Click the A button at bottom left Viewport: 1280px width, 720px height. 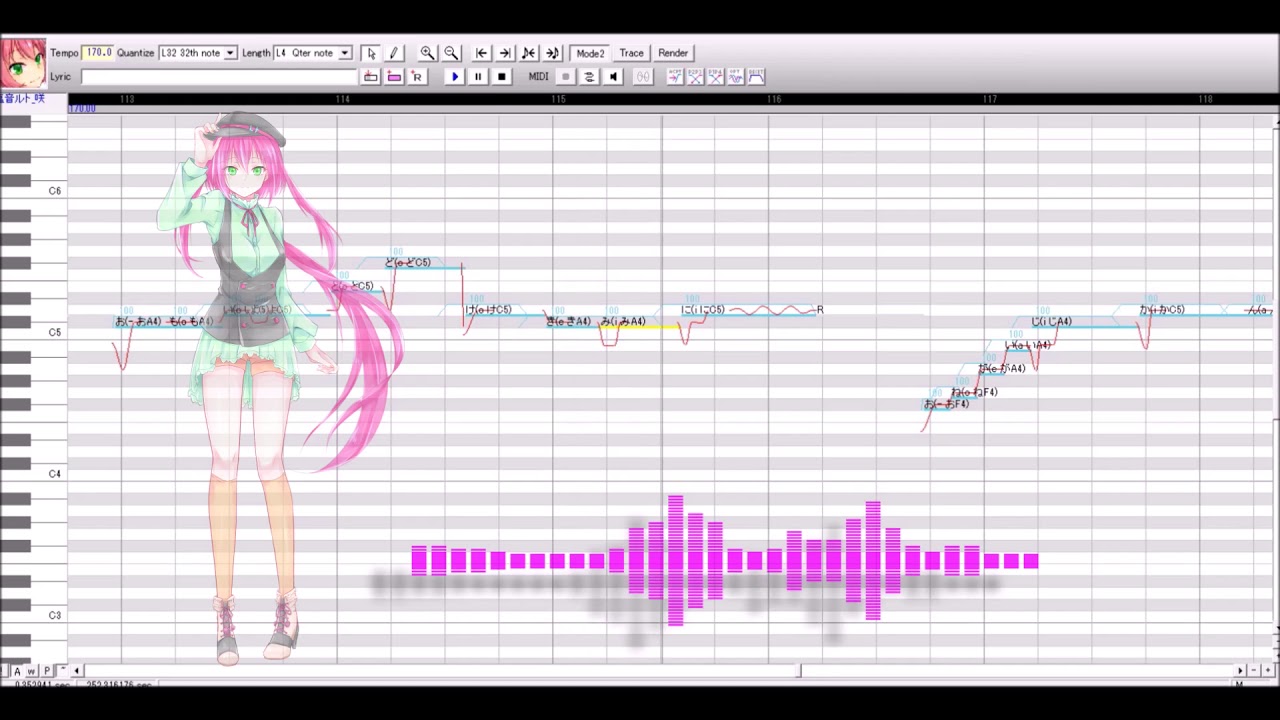(17, 671)
